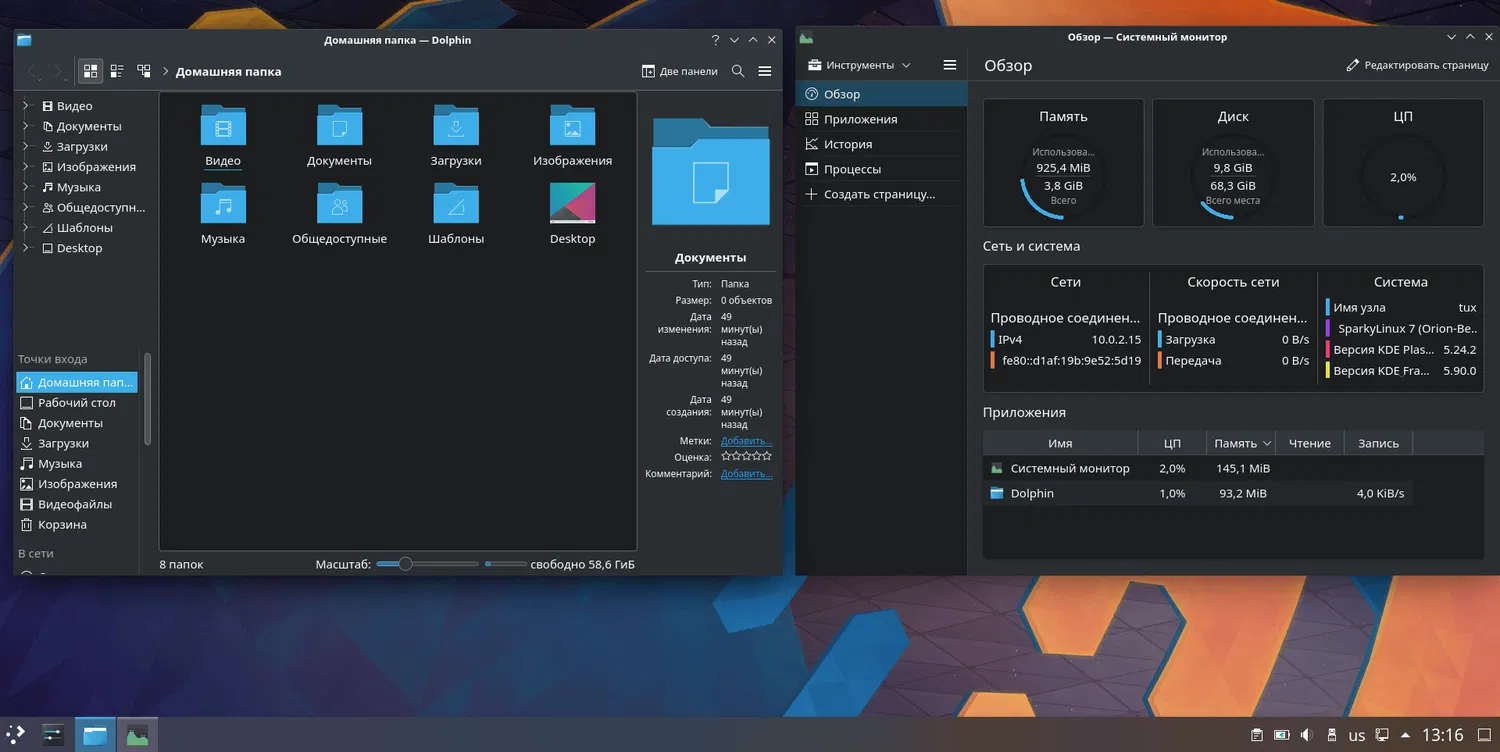
Task: Click the places panel scrollbar
Action: (x=148, y=398)
